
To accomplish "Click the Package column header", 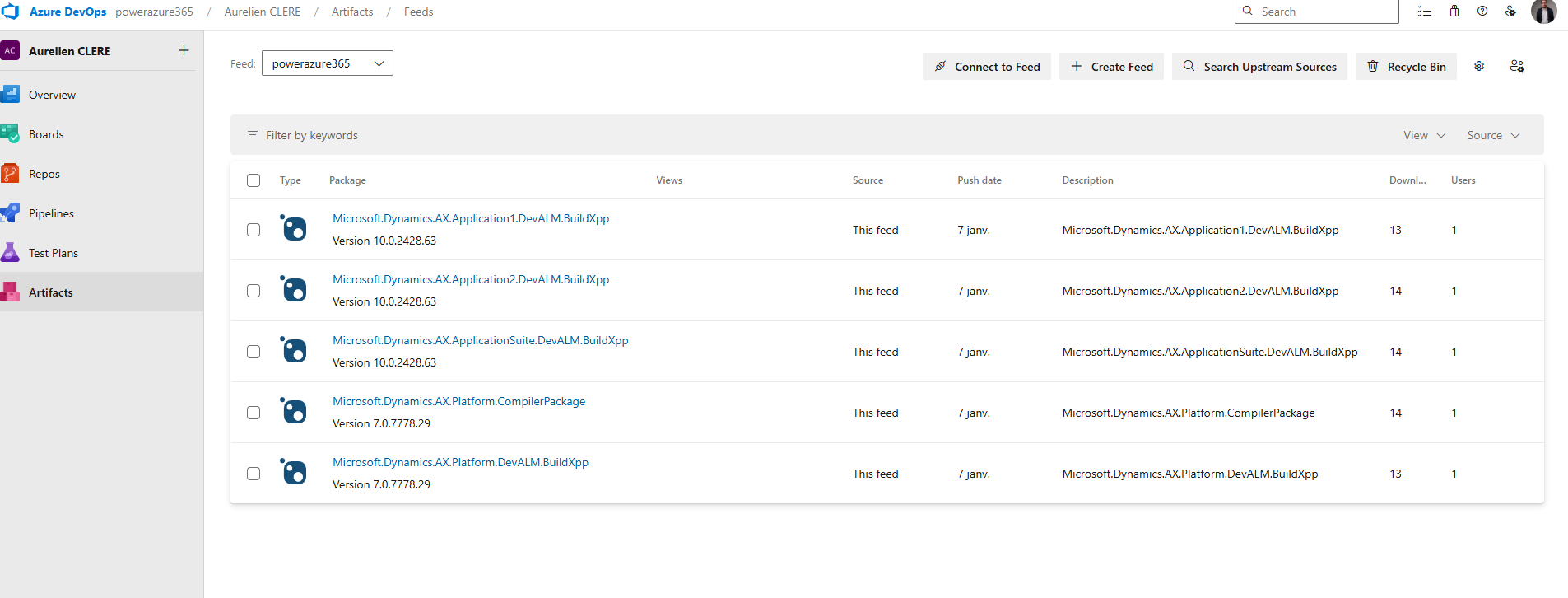I will pyautogui.click(x=347, y=180).
